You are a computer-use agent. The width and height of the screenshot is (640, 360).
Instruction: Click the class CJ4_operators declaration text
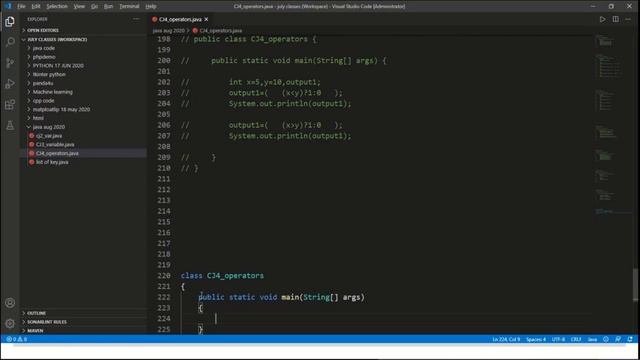point(222,276)
